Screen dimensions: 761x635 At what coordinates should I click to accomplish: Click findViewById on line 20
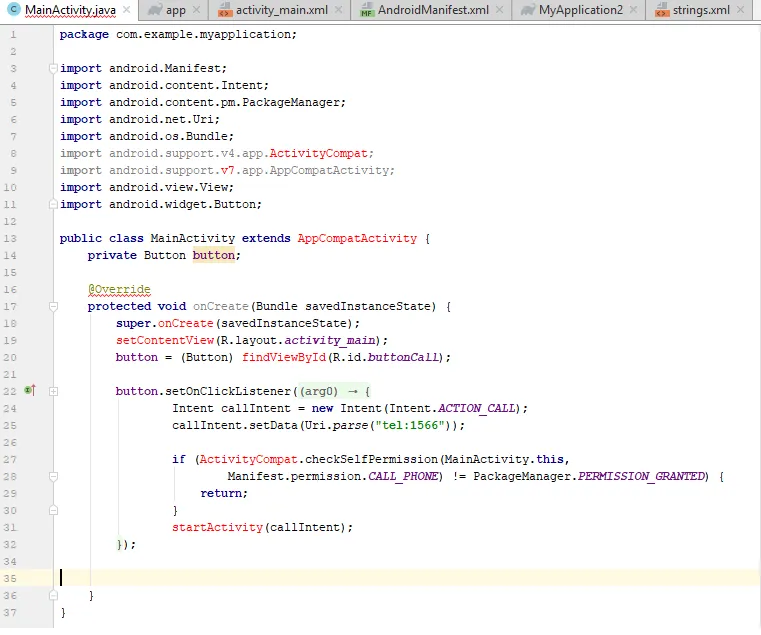click(284, 357)
